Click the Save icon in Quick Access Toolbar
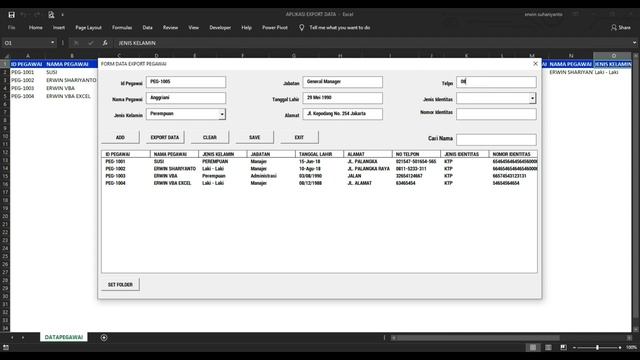Image resolution: width=640 pixels, height=360 pixels. coord(11,15)
